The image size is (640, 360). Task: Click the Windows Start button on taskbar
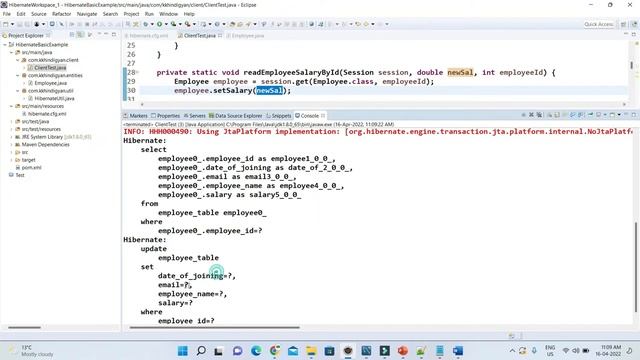183,351
